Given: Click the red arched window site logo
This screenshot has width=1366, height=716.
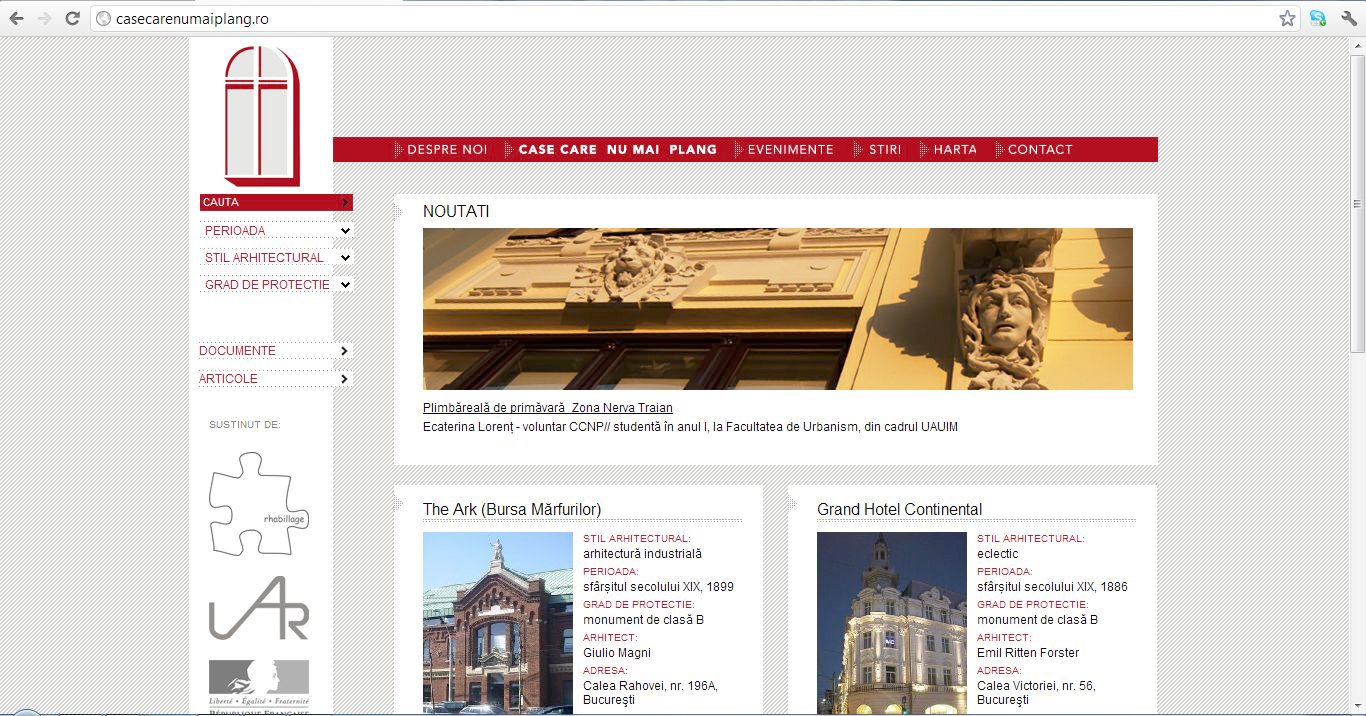Looking at the screenshot, I should pyautogui.click(x=262, y=116).
